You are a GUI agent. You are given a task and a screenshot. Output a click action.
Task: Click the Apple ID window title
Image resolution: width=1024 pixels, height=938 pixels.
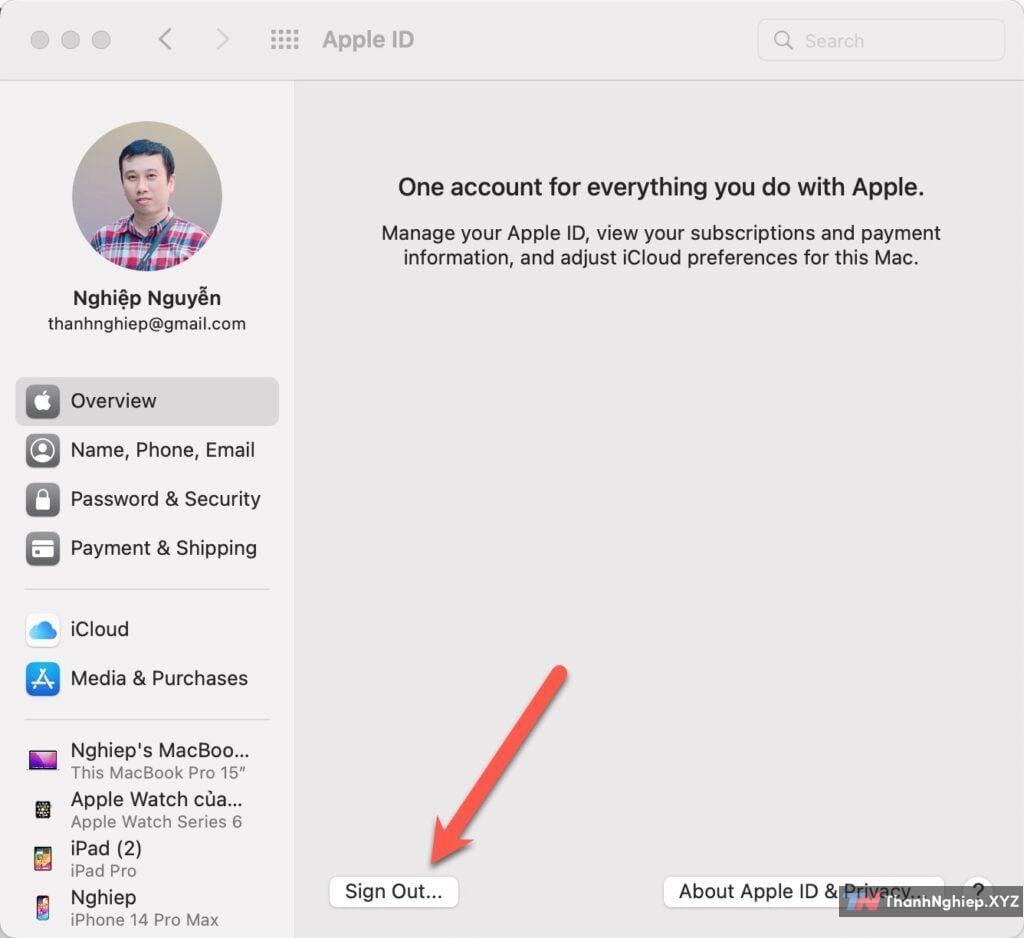coord(368,39)
